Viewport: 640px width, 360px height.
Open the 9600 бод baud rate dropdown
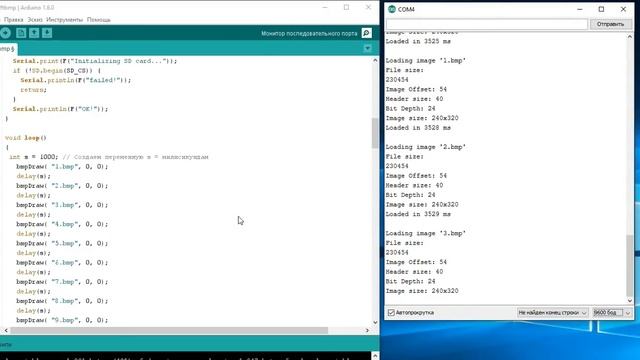tap(612, 313)
